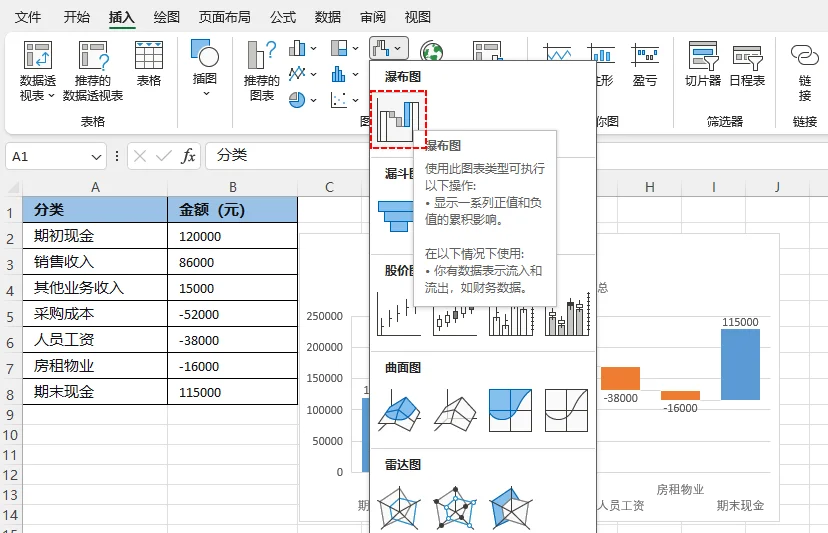Switch to the 视图 tab
This screenshot has height=533, width=828.
click(418, 17)
